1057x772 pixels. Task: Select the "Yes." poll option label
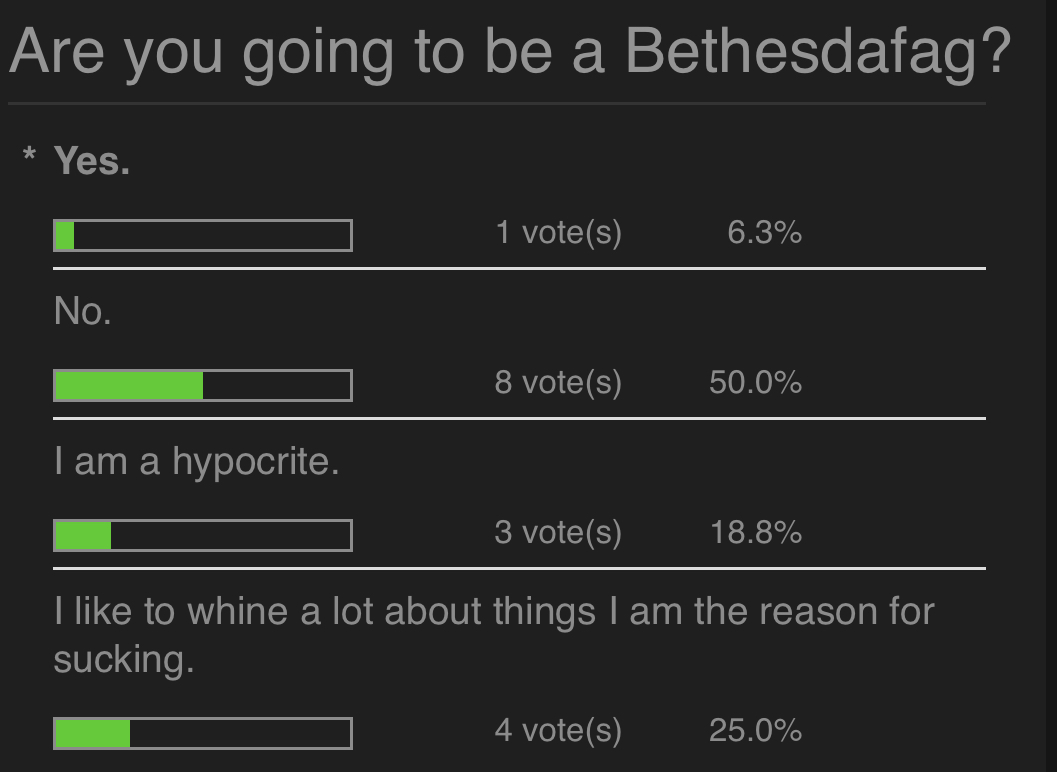click(92, 160)
